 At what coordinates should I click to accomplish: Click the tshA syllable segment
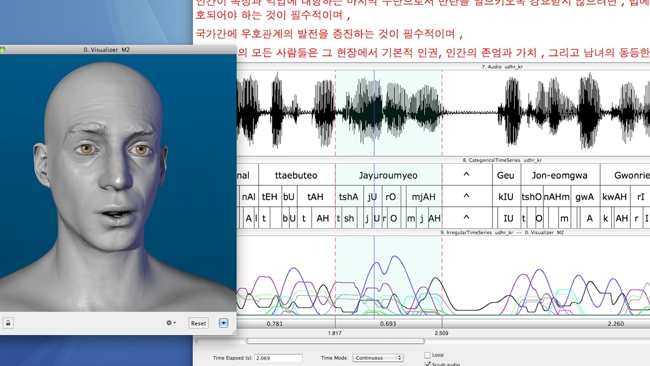349,197
